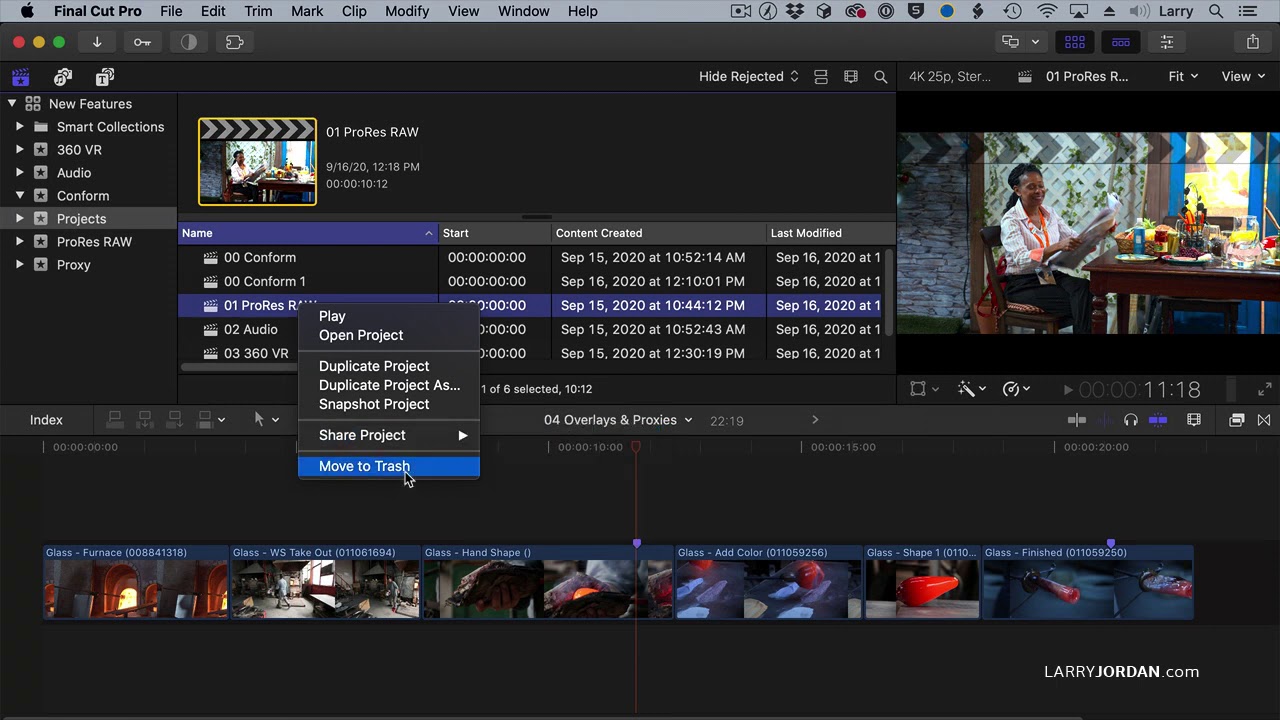This screenshot has width=1280, height=720.
Task: Open the timeline Index button
Action: (46, 420)
